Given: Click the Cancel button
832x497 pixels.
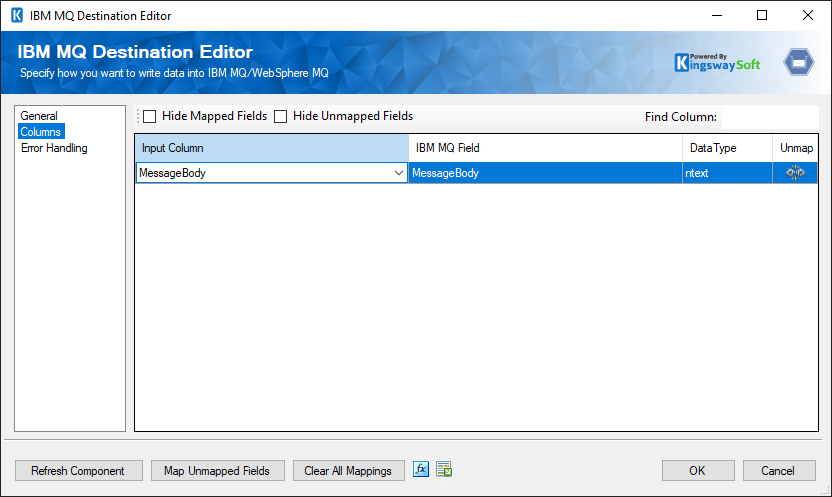Looking at the screenshot, I should tap(779, 470).
